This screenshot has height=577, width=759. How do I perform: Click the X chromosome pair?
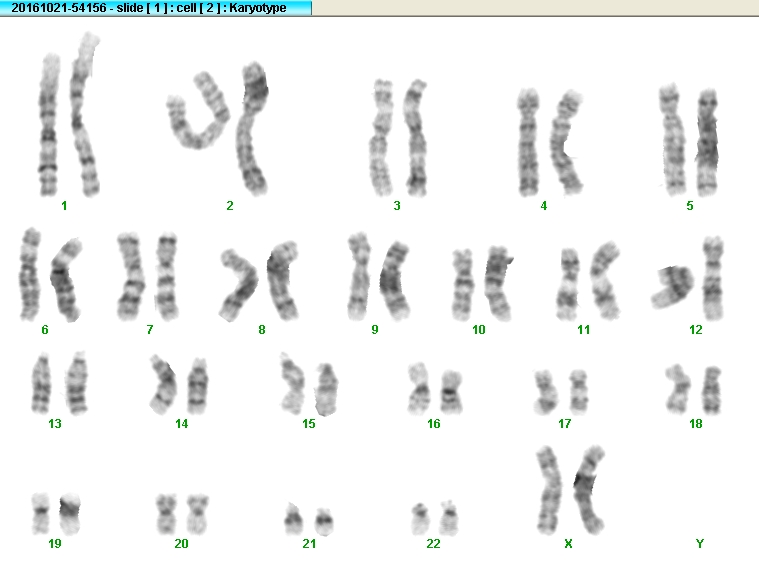click(571, 490)
